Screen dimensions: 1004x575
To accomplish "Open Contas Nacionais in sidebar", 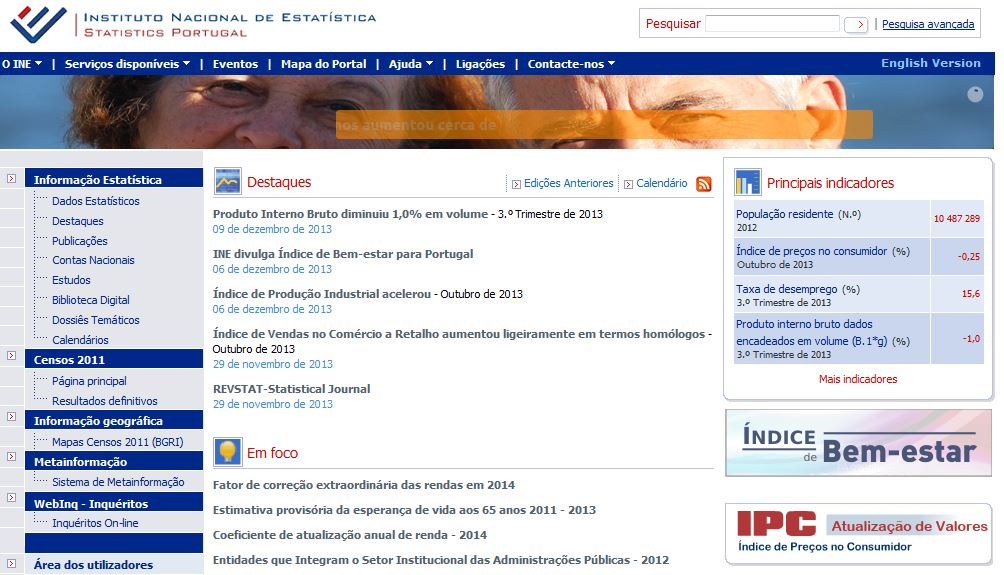I will (x=93, y=260).
